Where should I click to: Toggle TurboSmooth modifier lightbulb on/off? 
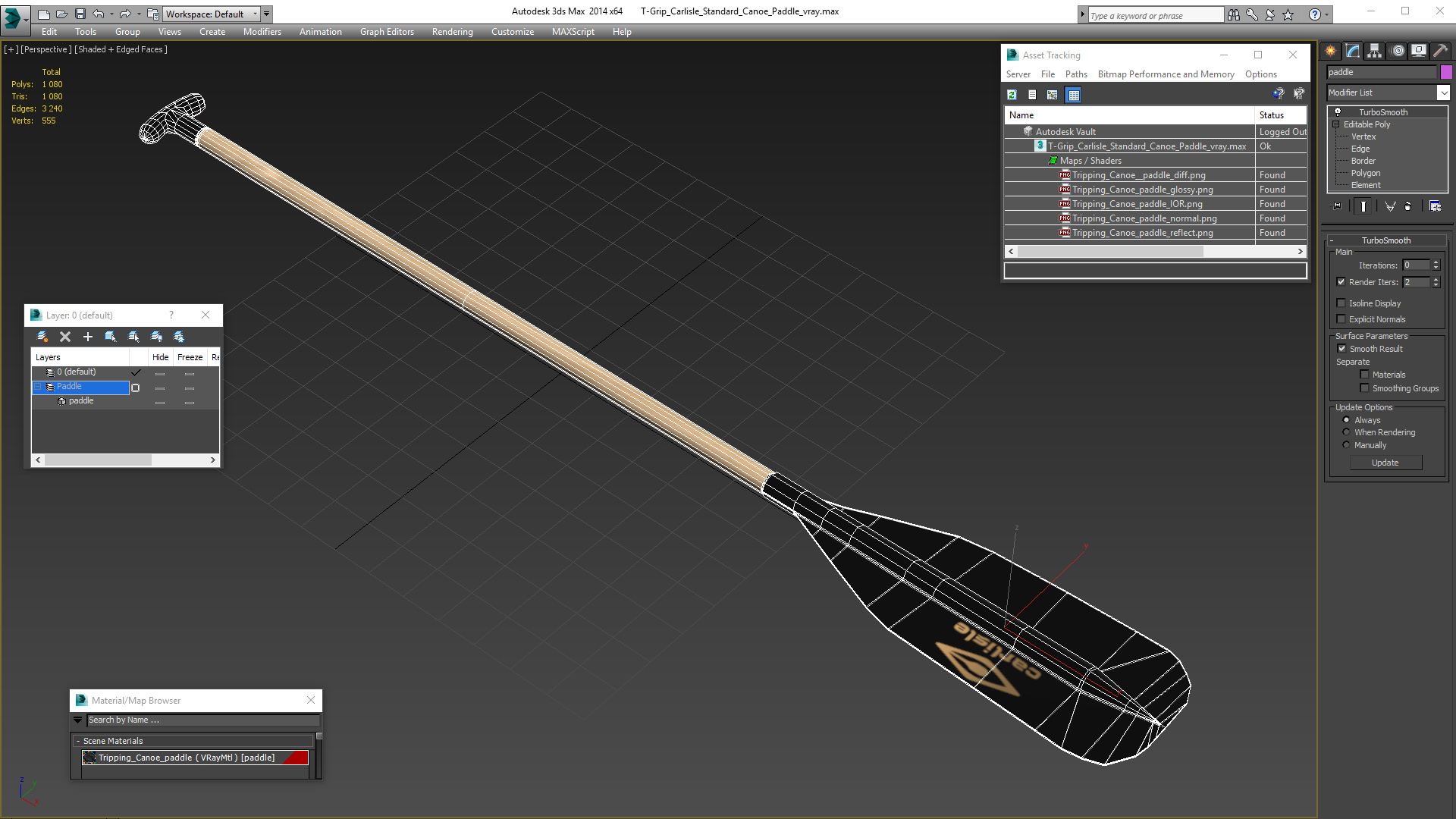coord(1338,112)
